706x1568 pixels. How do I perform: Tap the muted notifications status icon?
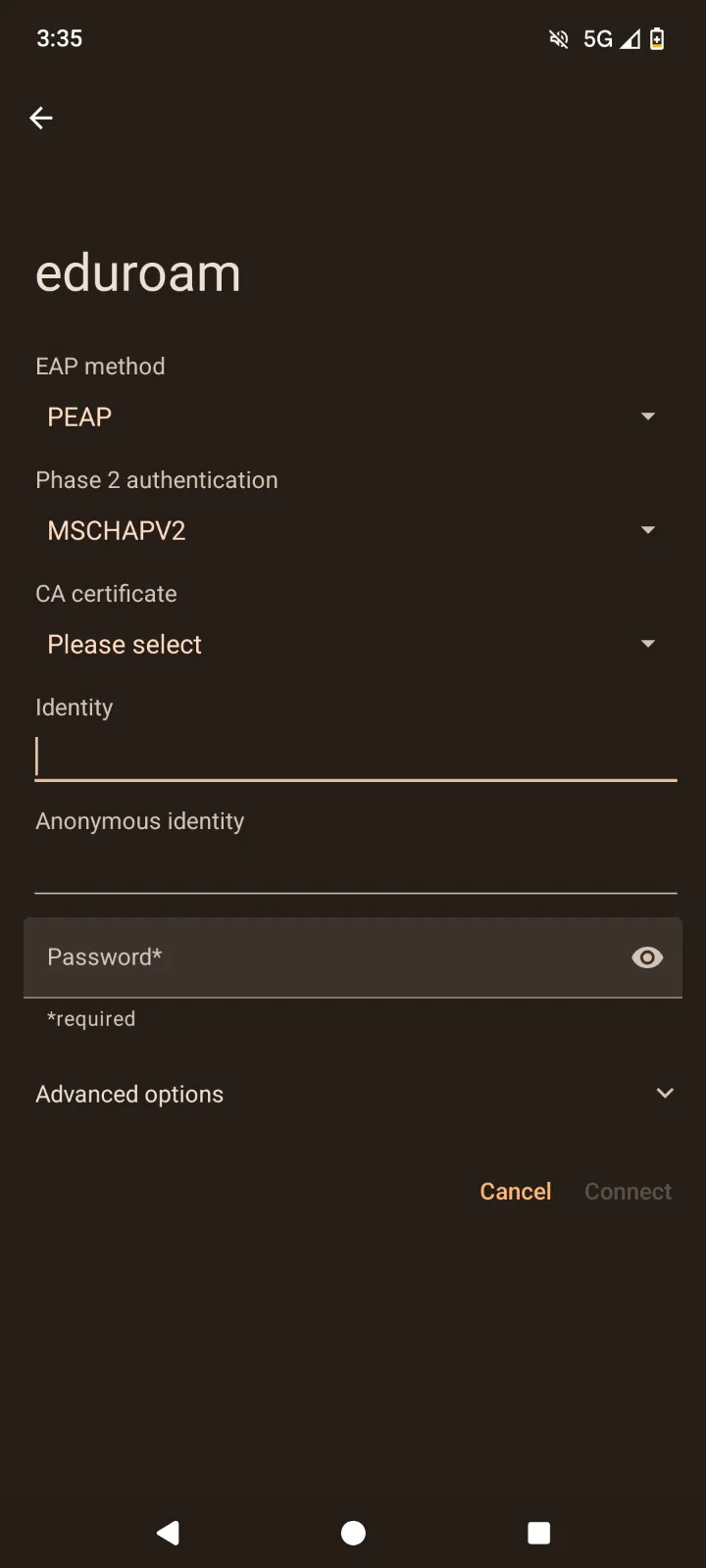559,39
